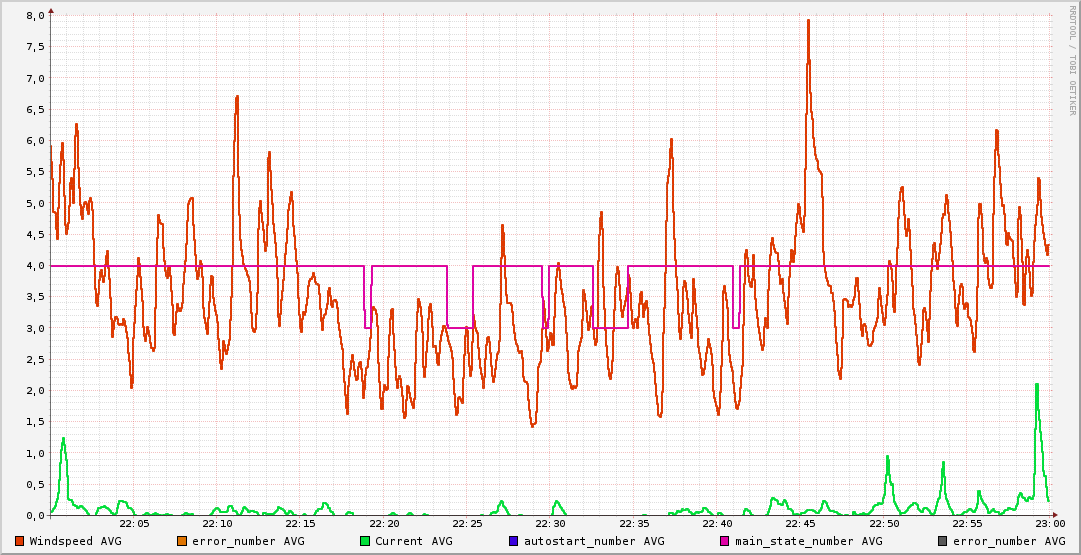Click the 8,0 value on the vertical axis
This screenshot has width=1081, height=555.
pos(34,16)
